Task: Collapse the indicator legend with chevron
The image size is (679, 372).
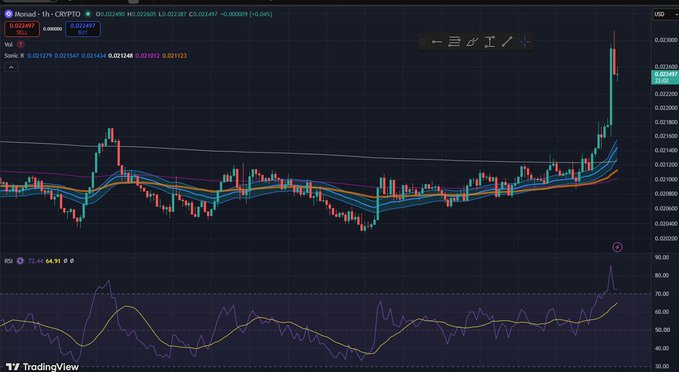Action: pyautogui.click(x=11, y=68)
